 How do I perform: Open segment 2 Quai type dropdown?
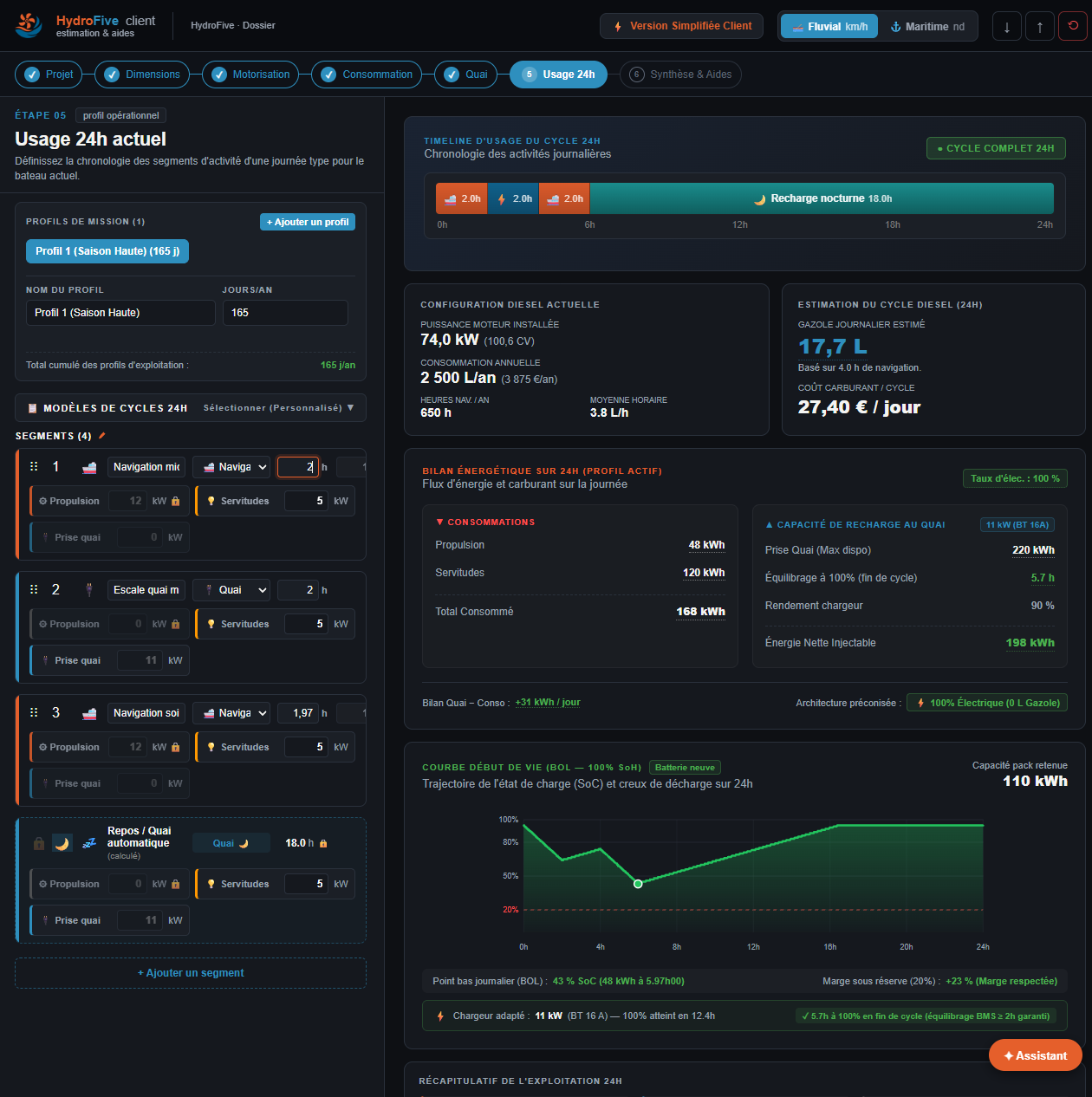tap(231, 590)
